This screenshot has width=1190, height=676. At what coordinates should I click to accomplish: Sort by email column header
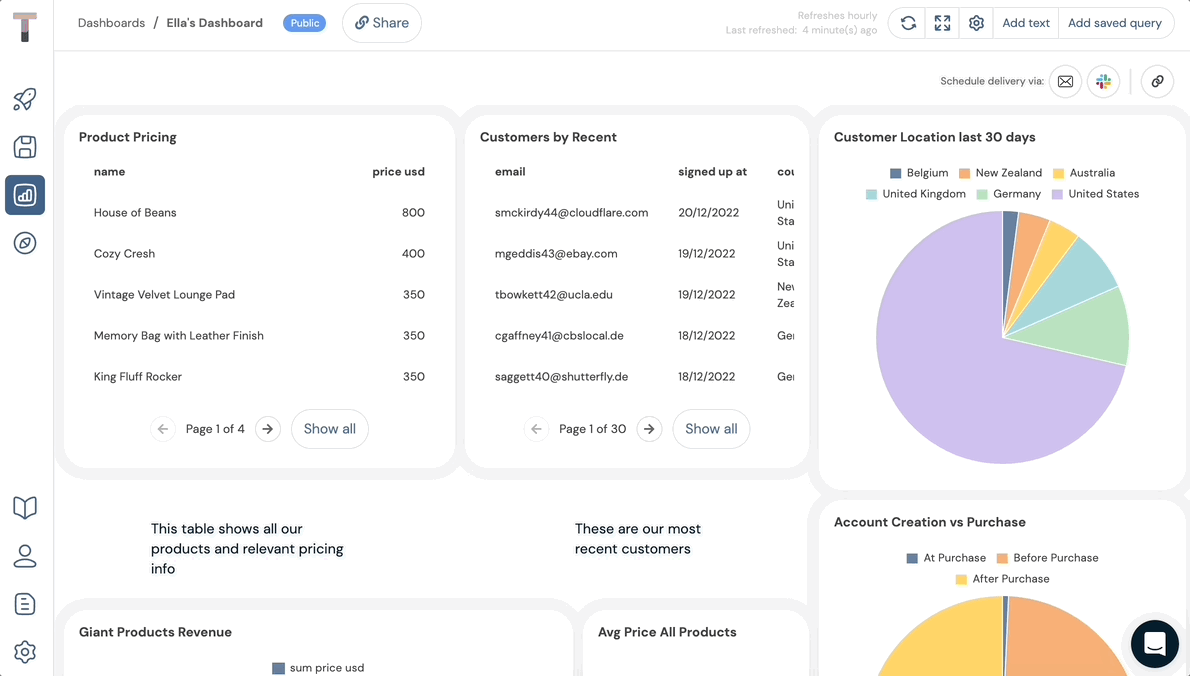(510, 172)
